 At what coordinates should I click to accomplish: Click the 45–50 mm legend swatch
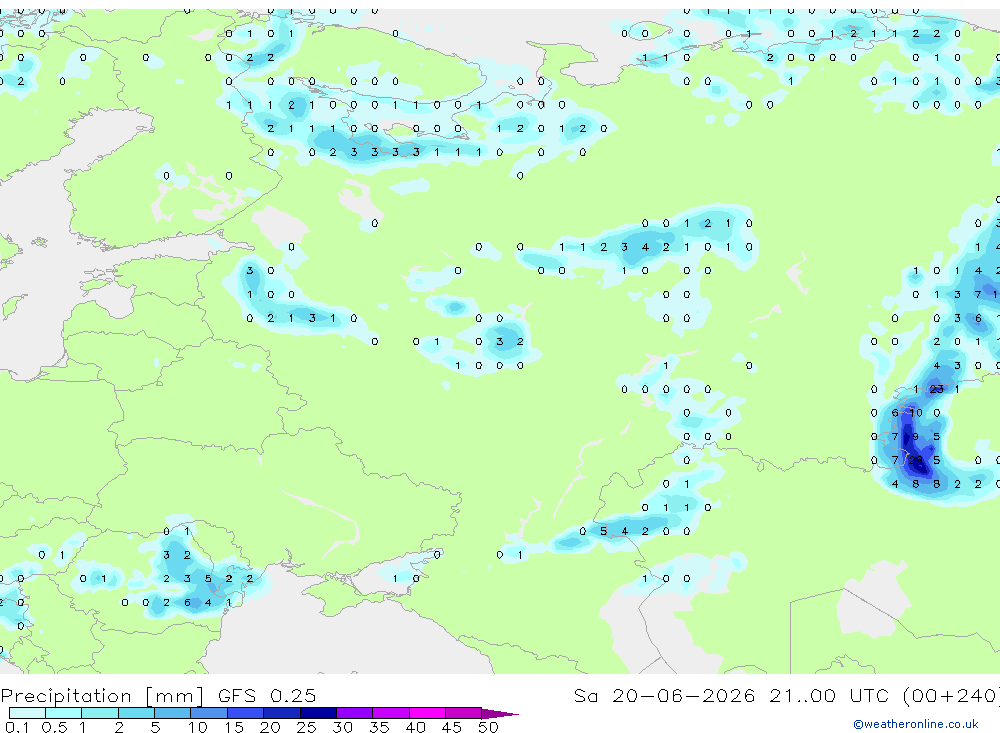click(463, 713)
